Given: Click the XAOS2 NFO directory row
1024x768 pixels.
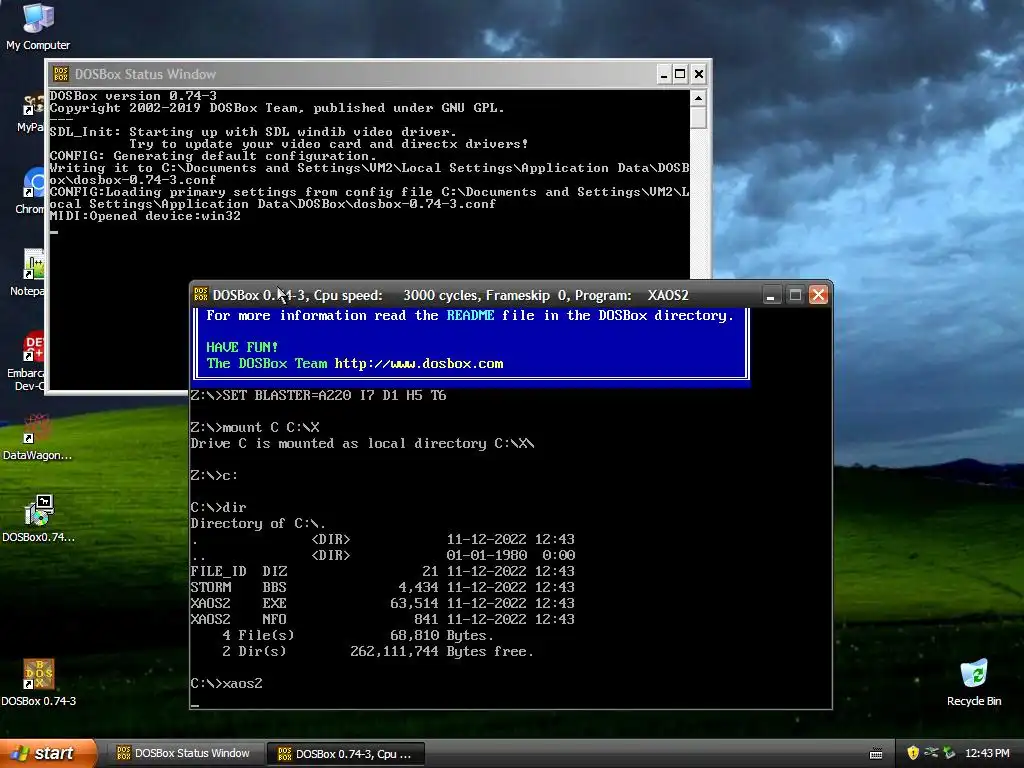Looking at the screenshot, I should tap(383, 619).
